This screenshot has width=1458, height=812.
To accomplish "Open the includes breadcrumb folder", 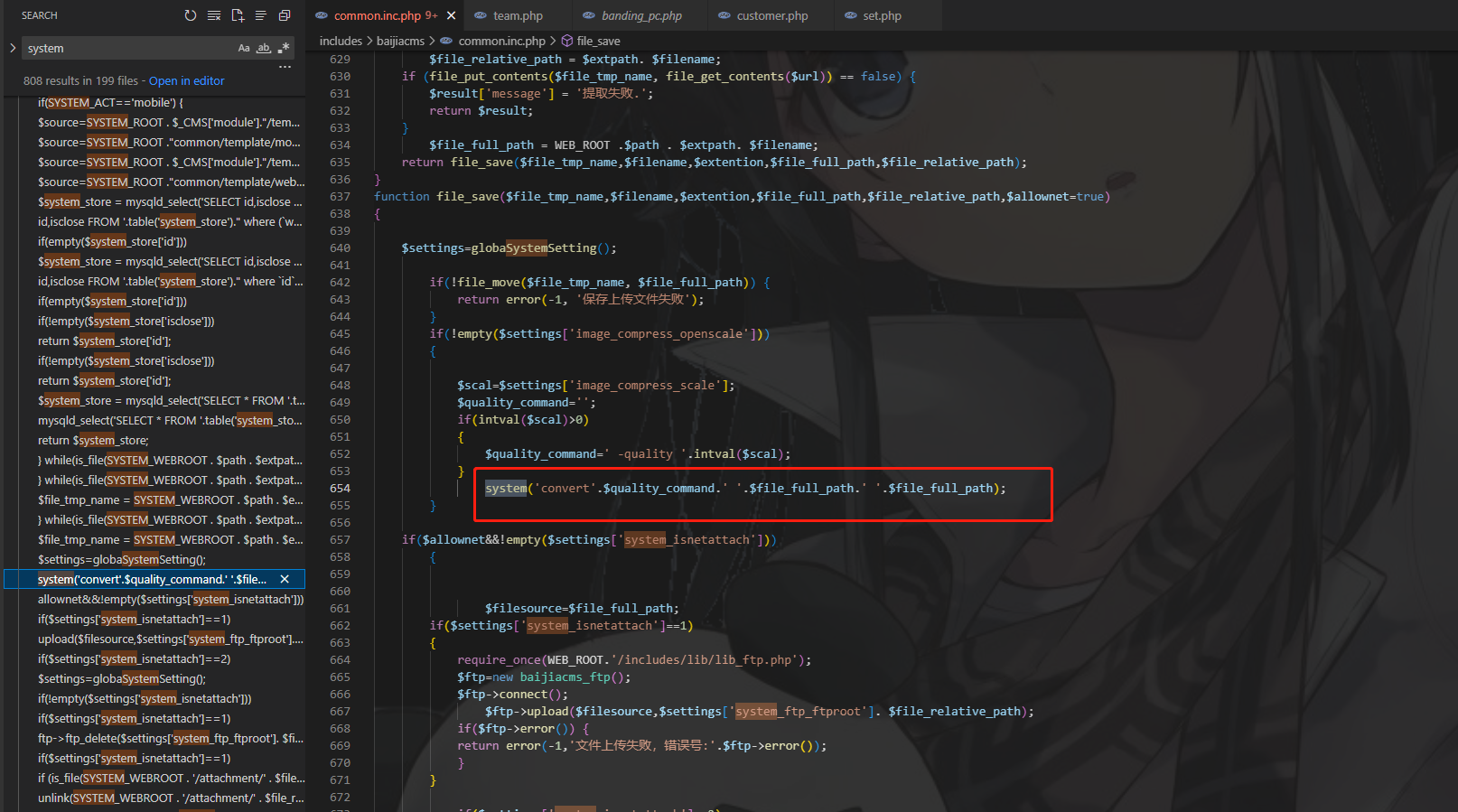I will point(341,41).
